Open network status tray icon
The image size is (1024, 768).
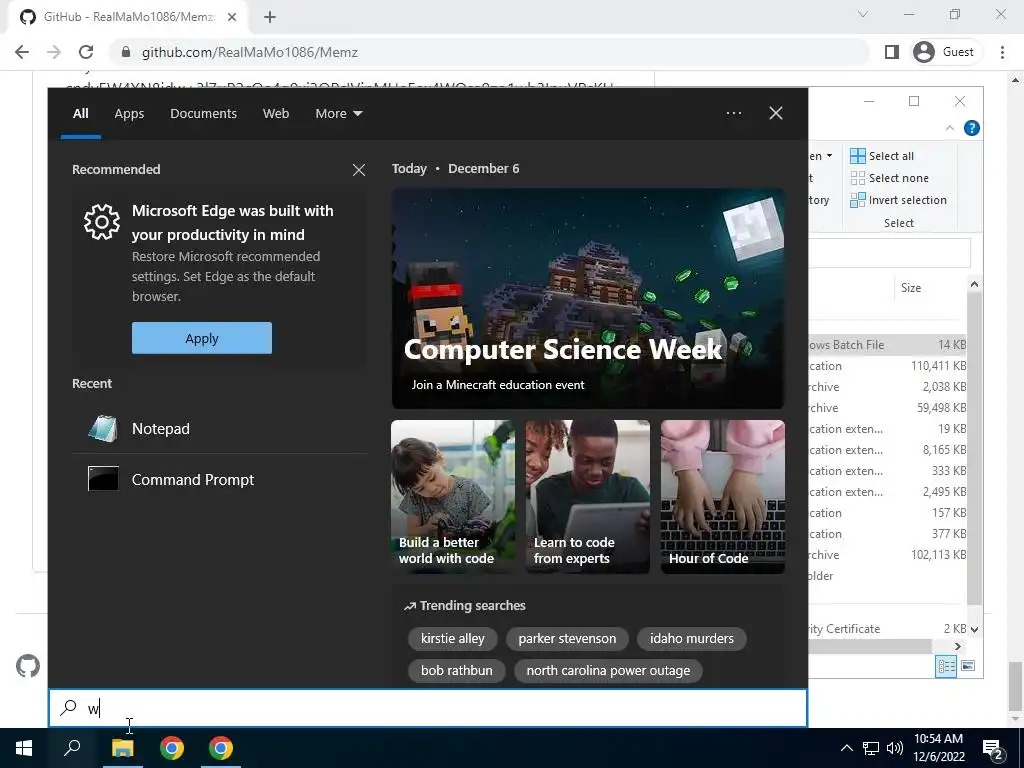871,748
